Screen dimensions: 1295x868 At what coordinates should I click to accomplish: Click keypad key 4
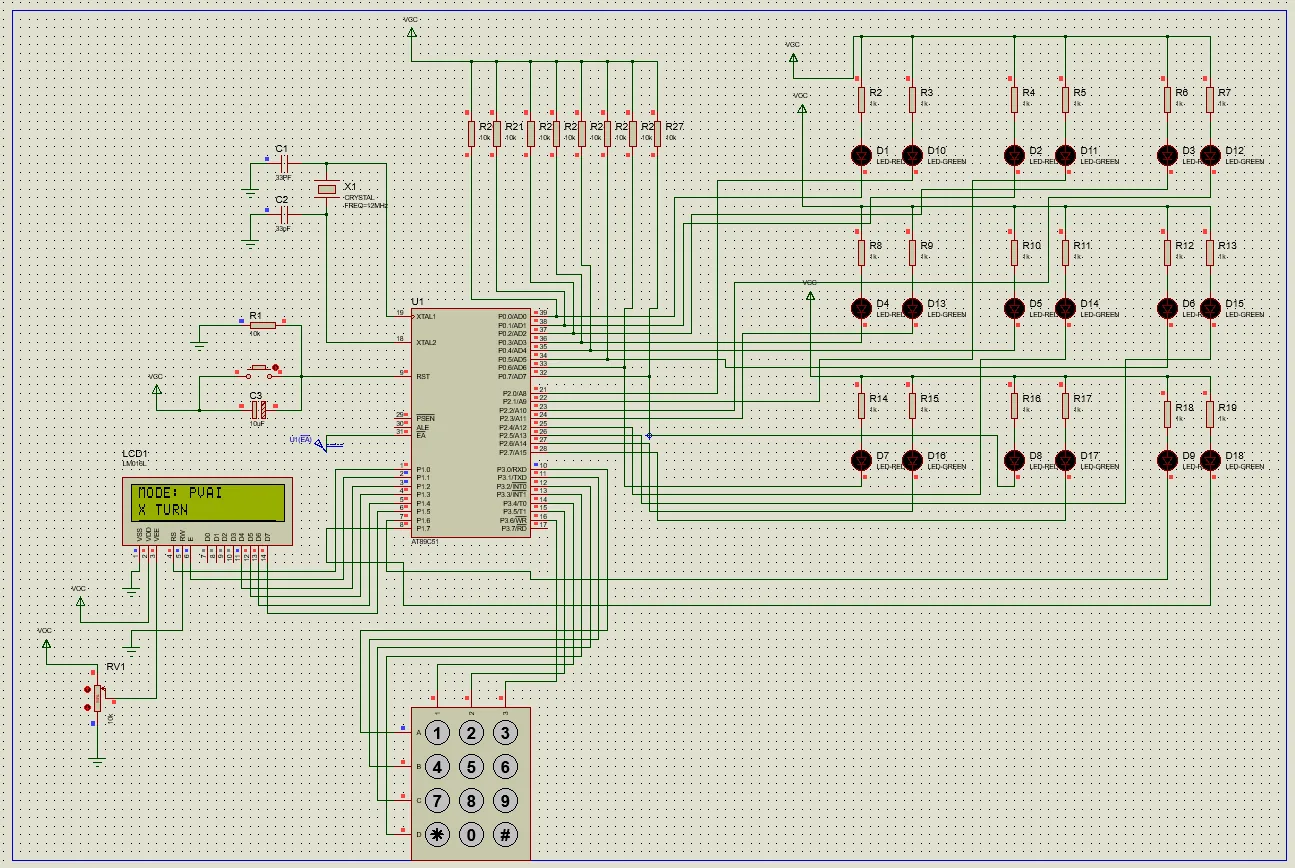(437, 767)
